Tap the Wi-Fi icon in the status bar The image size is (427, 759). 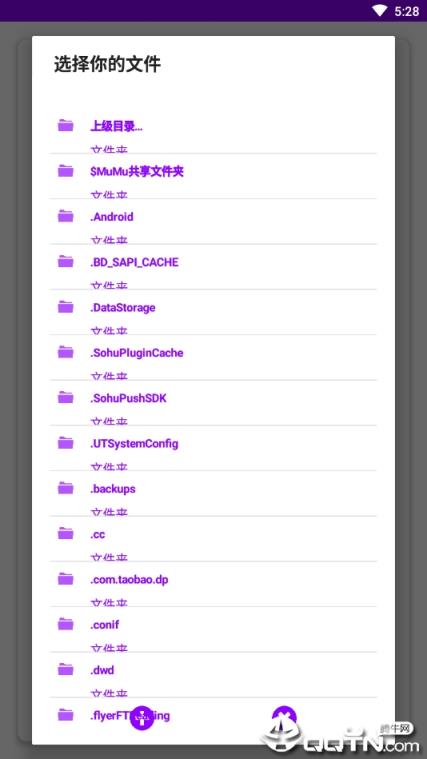pyautogui.click(x=381, y=11)
